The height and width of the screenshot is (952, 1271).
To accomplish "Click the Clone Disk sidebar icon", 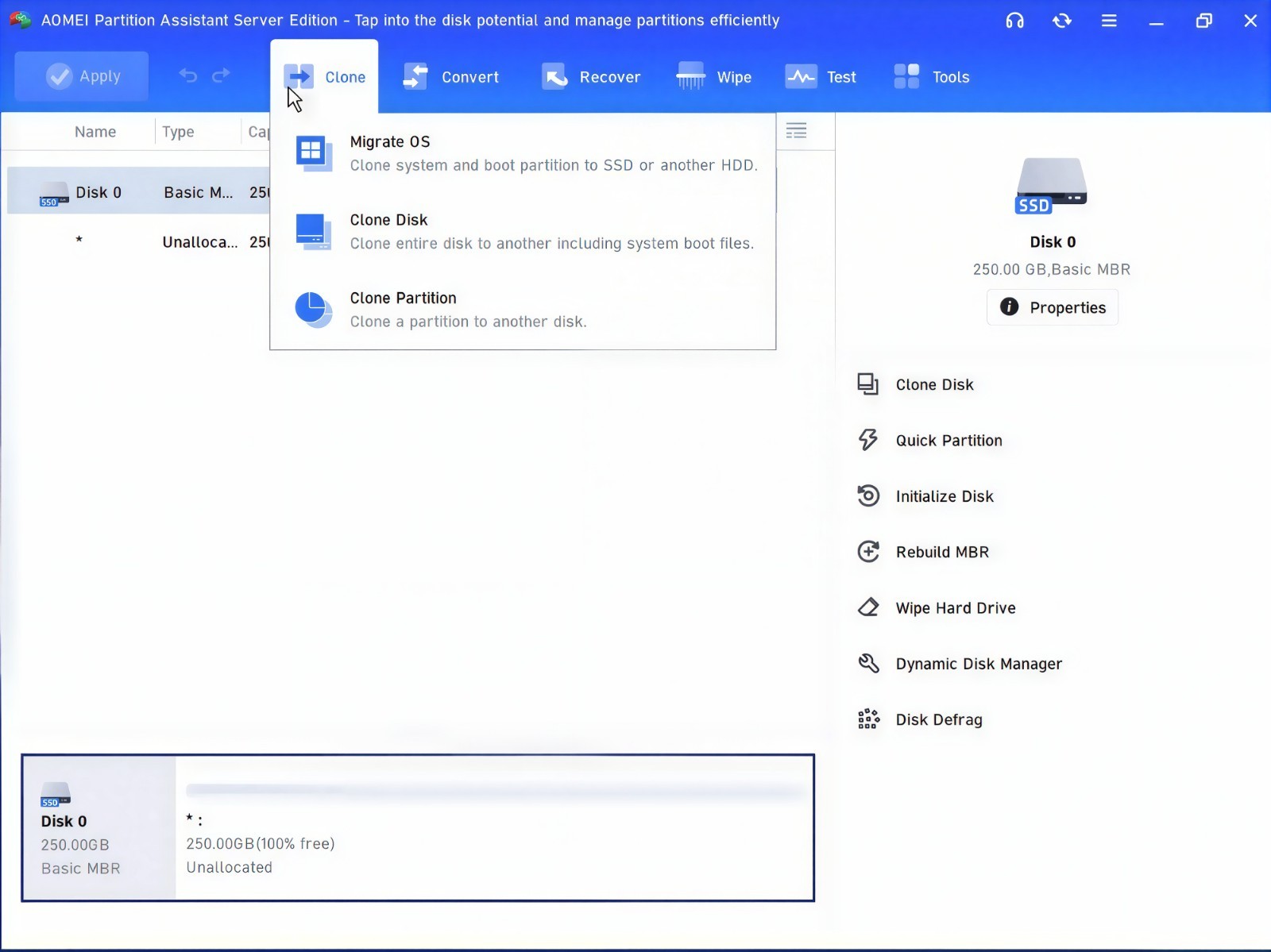I will point(867,384).
